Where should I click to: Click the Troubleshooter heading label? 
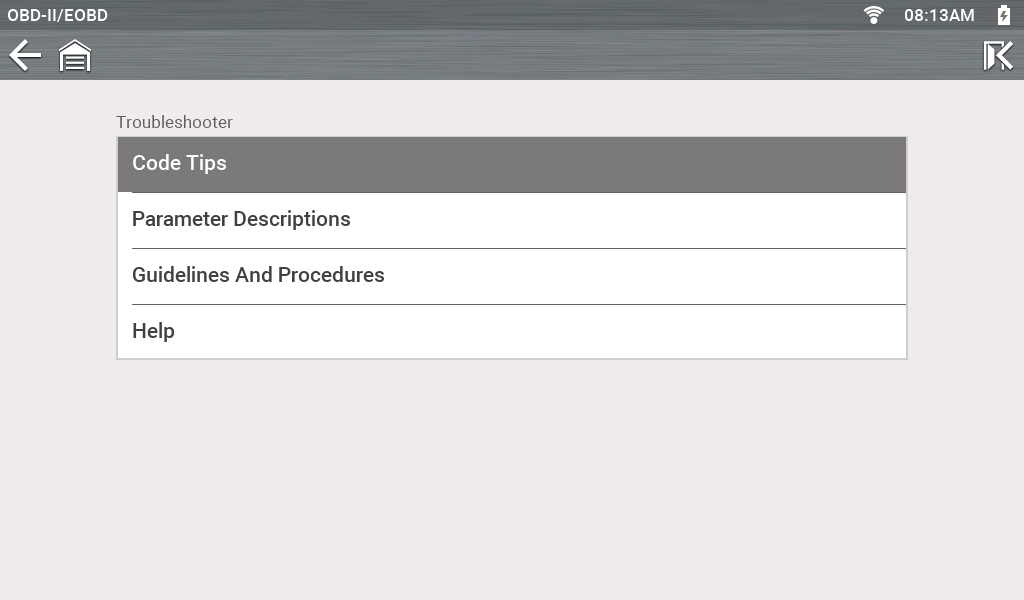(174, 122)
